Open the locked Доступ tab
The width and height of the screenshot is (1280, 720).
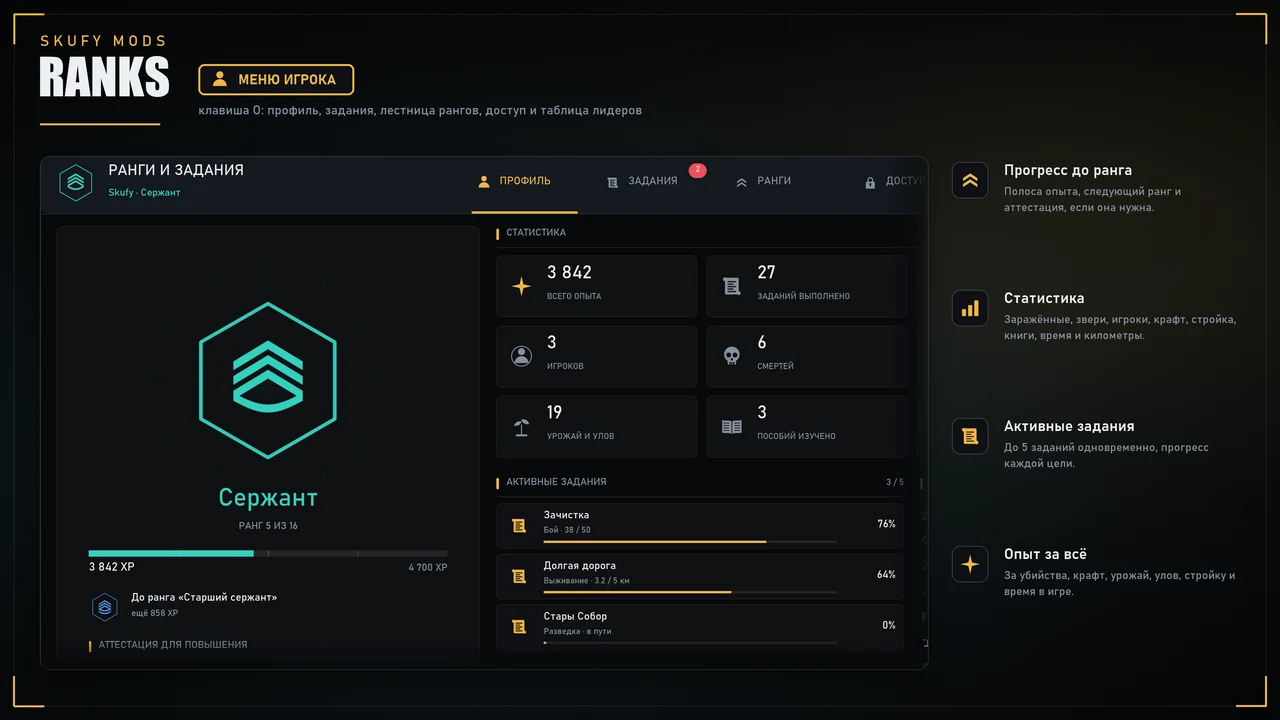point(893,182)
